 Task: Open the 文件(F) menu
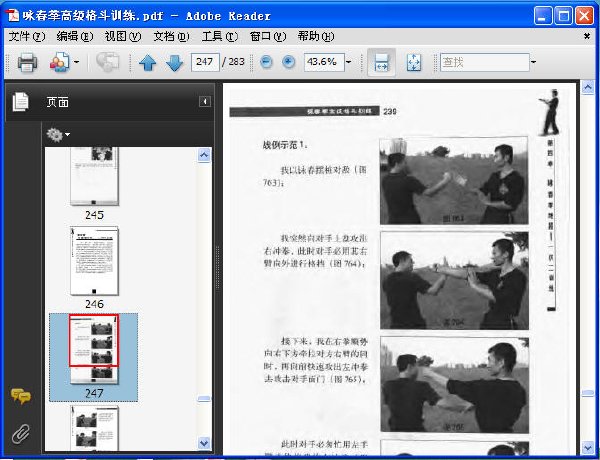coord(27,37)
